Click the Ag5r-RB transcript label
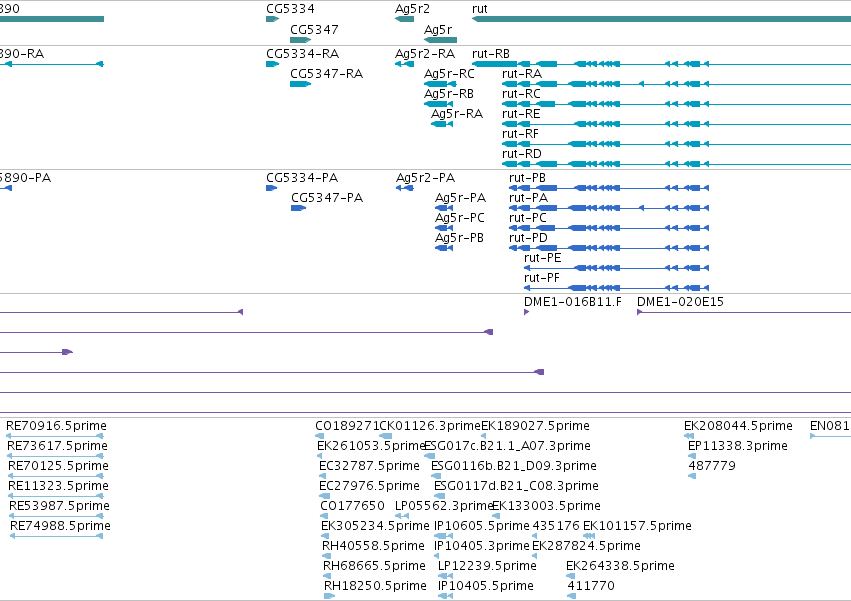Screen dimensions: 851x601 tap(448, 94)
